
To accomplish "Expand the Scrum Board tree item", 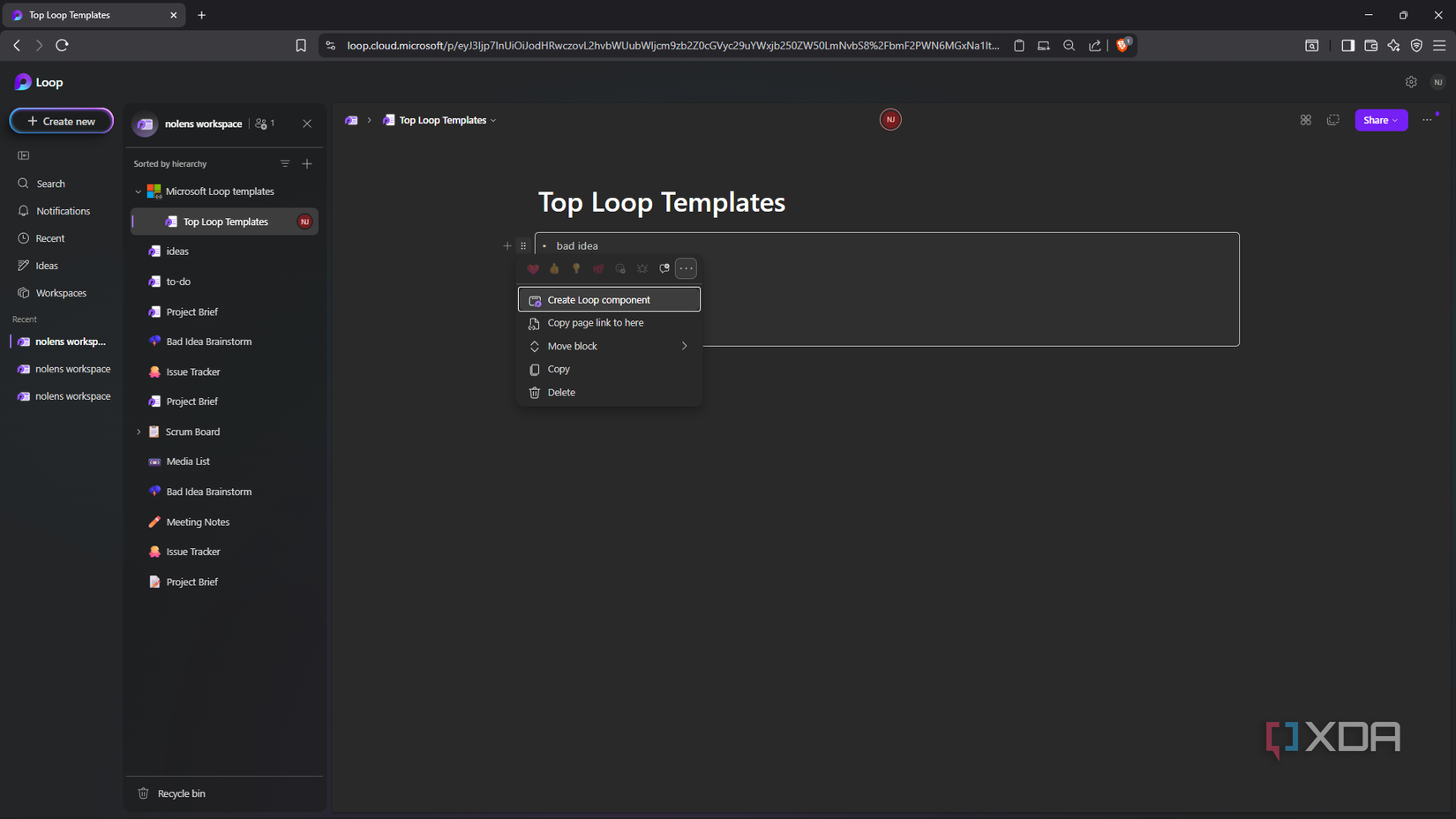I will (138, 432).
